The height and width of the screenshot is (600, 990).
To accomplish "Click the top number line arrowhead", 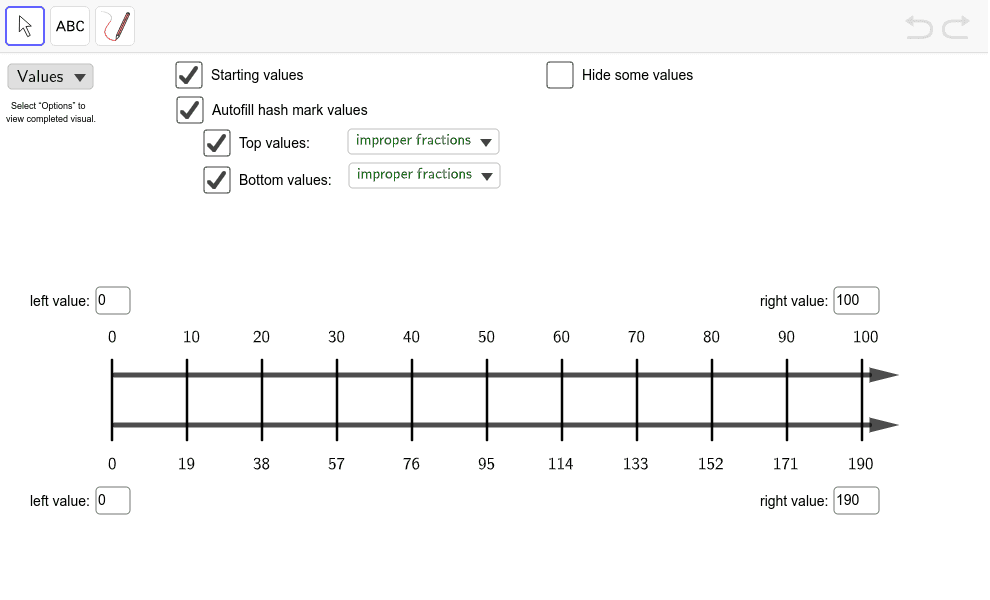I will click(x=884, y=375).
